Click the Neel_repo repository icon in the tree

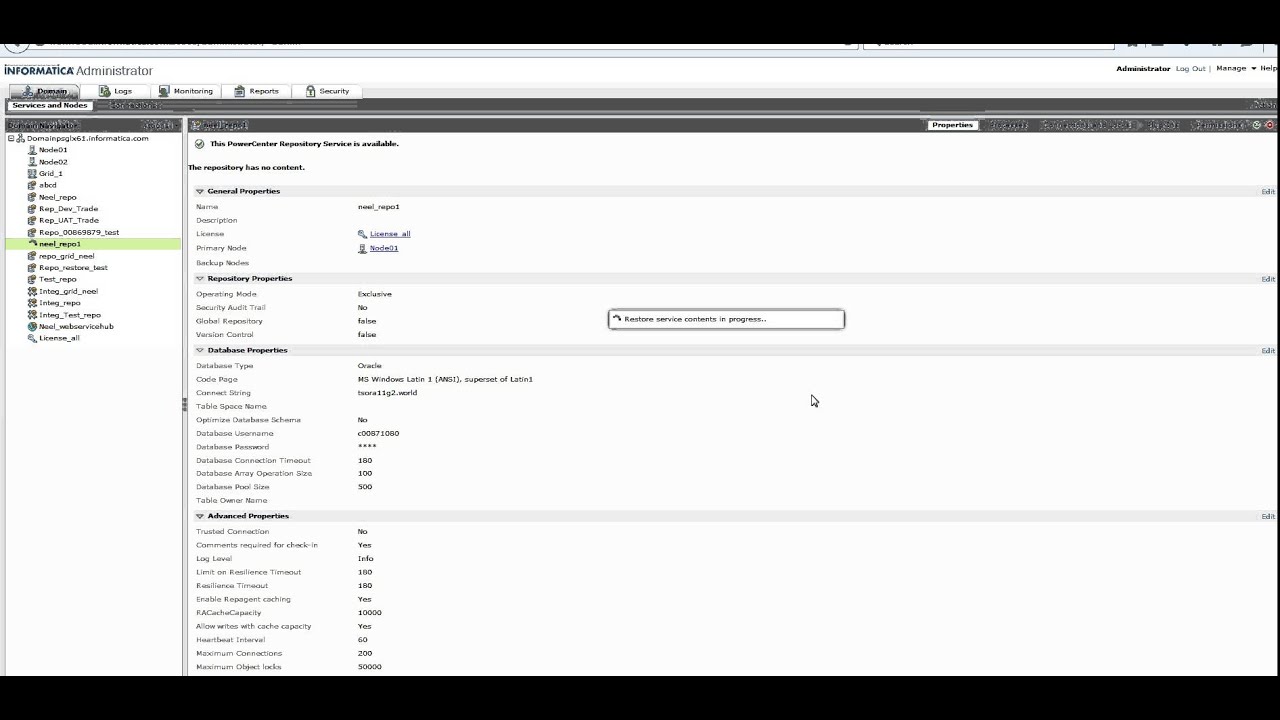(x=32, y=197)
